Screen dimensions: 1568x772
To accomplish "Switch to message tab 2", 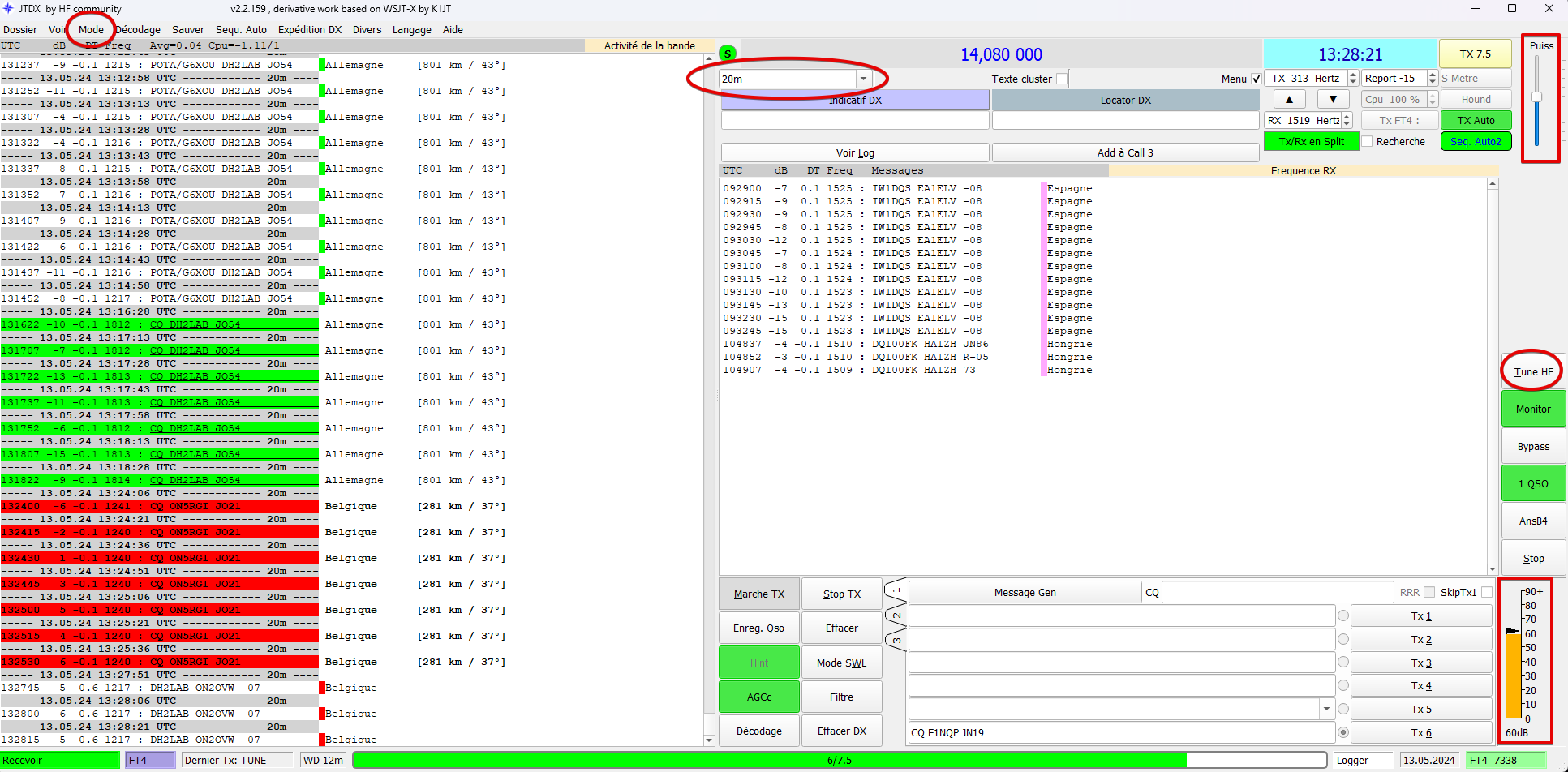I will (896, 615).
